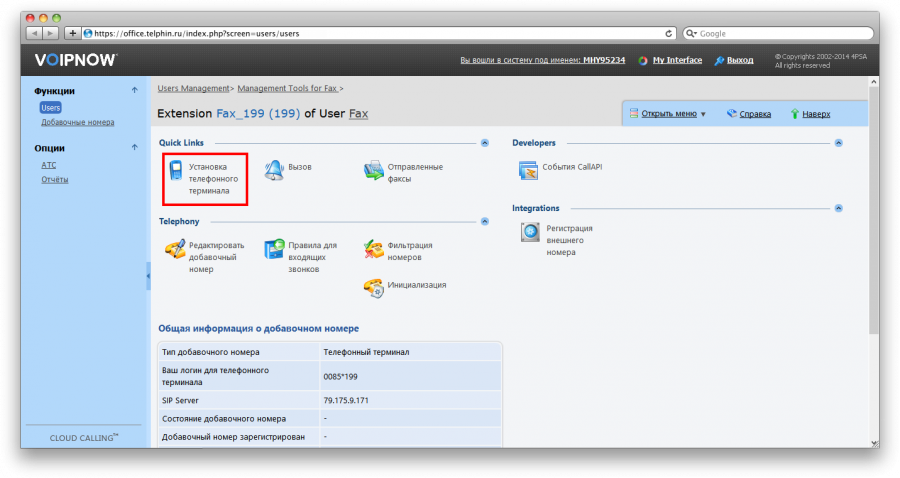
Task: Click the My Interface colored icon
Action: [x=643, y=60]
